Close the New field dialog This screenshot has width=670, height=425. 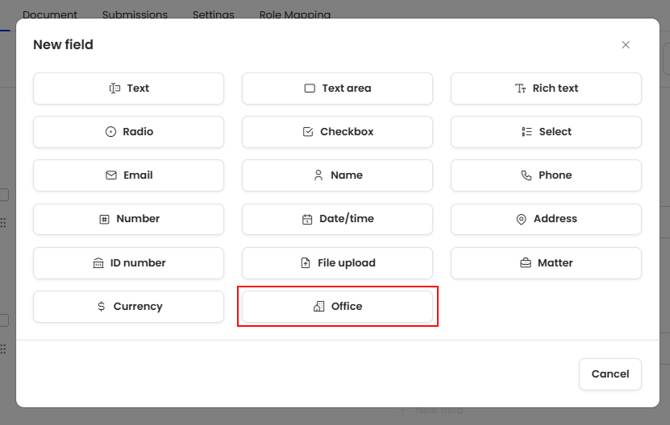tap(626, 45)
